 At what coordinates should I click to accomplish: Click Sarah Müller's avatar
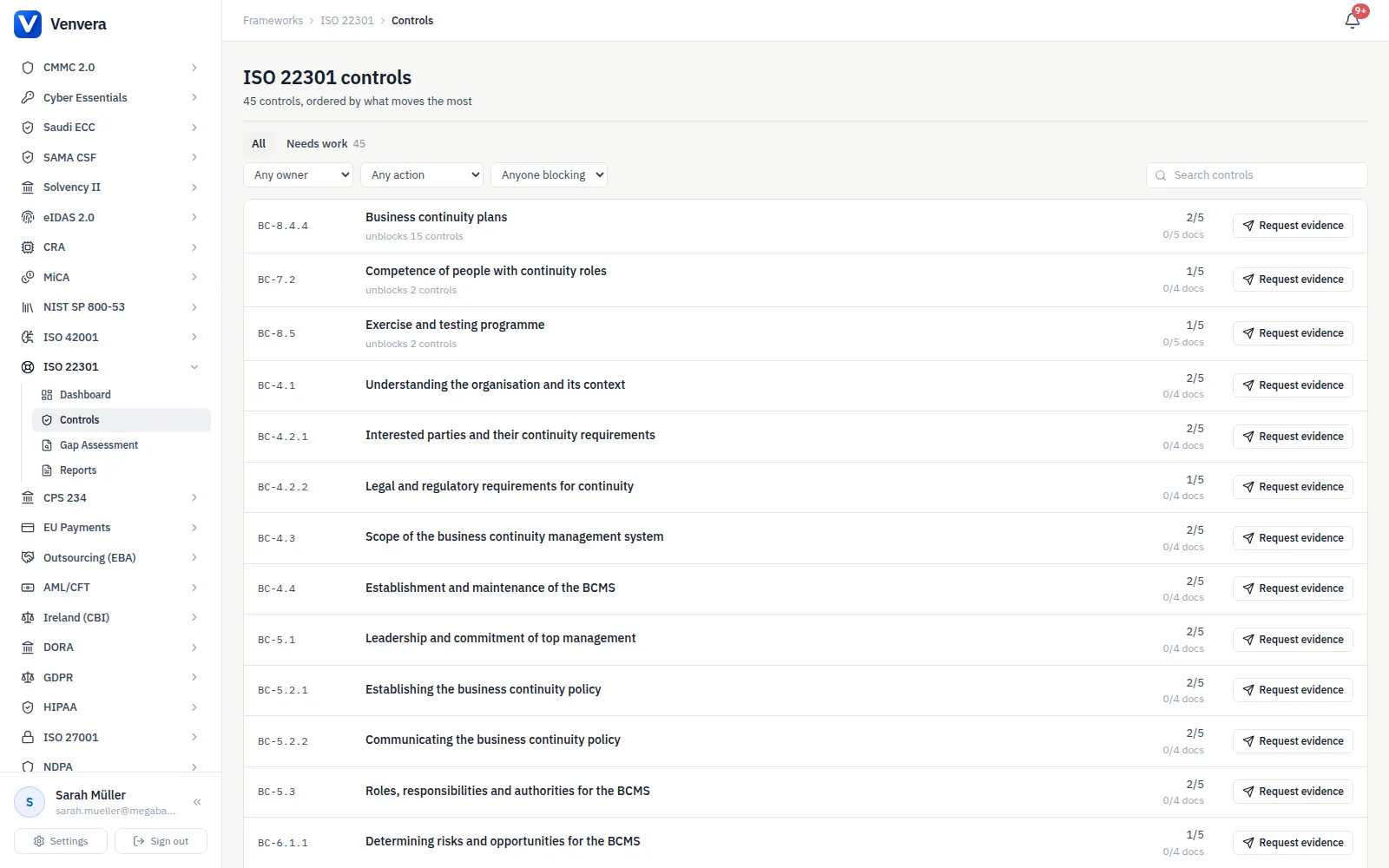tap(30, 802)
